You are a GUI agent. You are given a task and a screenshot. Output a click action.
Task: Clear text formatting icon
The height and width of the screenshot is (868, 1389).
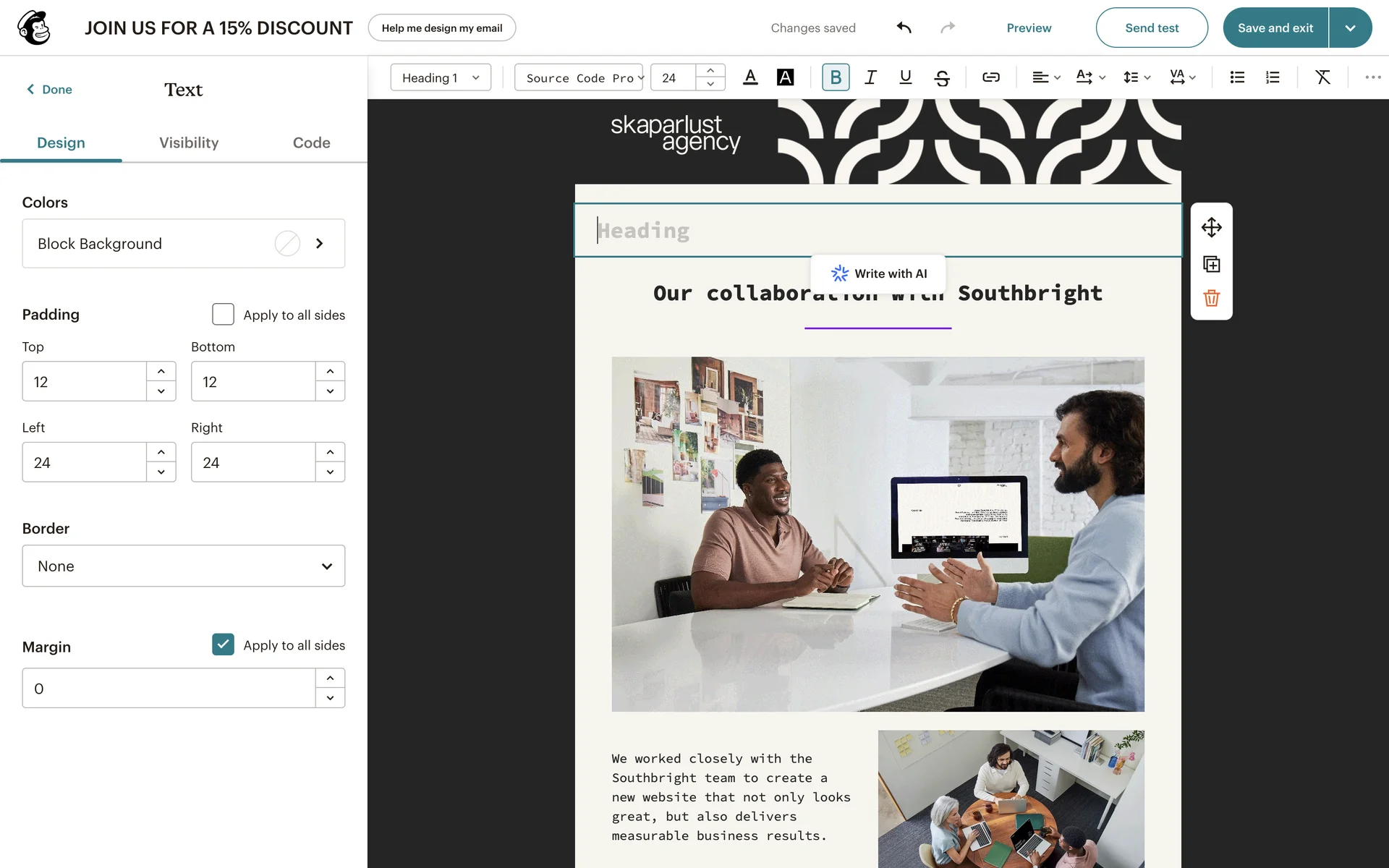(1322, 77)
